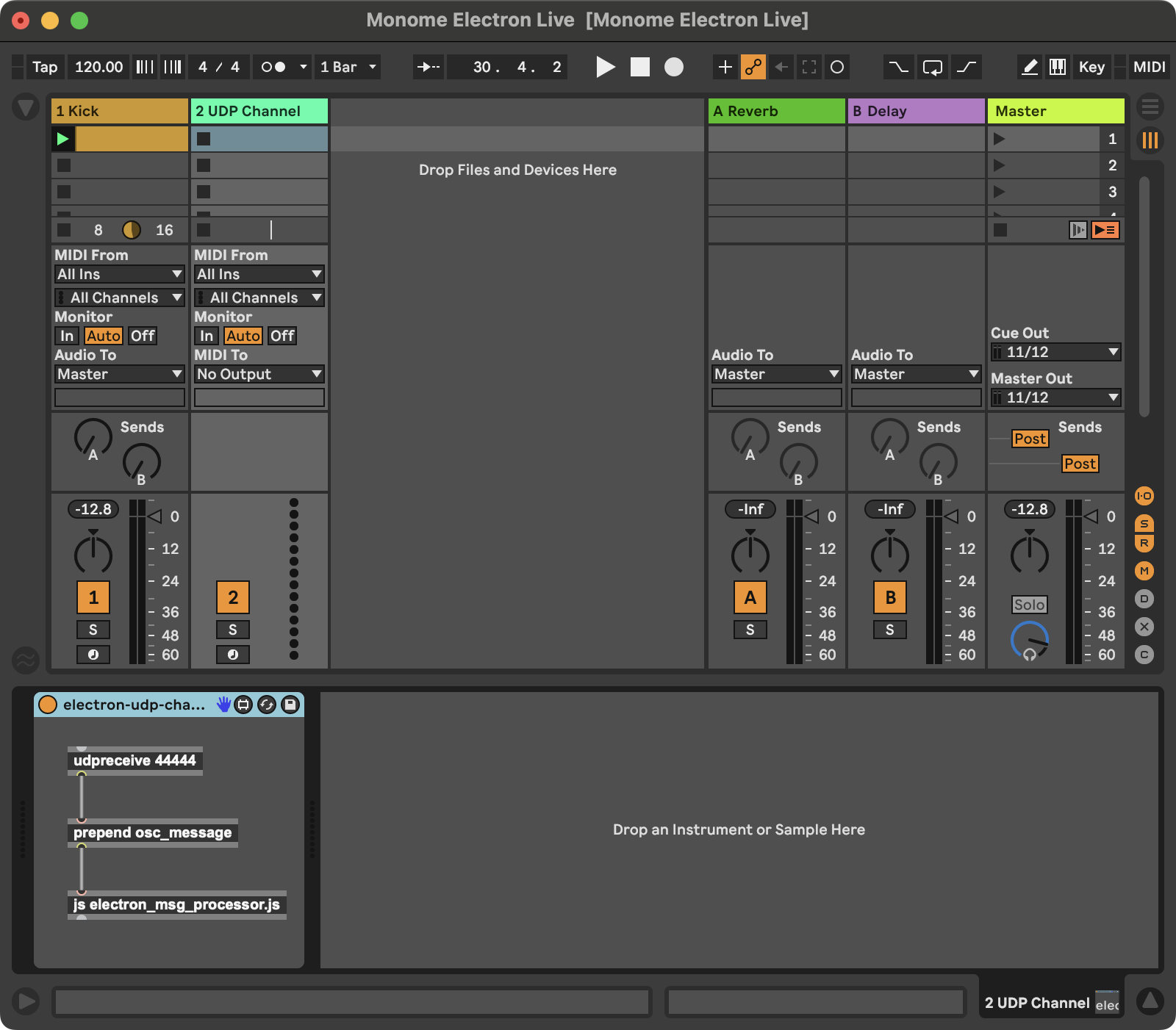The width and height of the screenshot is (1176, 1030).
Task: Open UDP Channel MIDI To dropdown
Action: (x=259, y=374)
